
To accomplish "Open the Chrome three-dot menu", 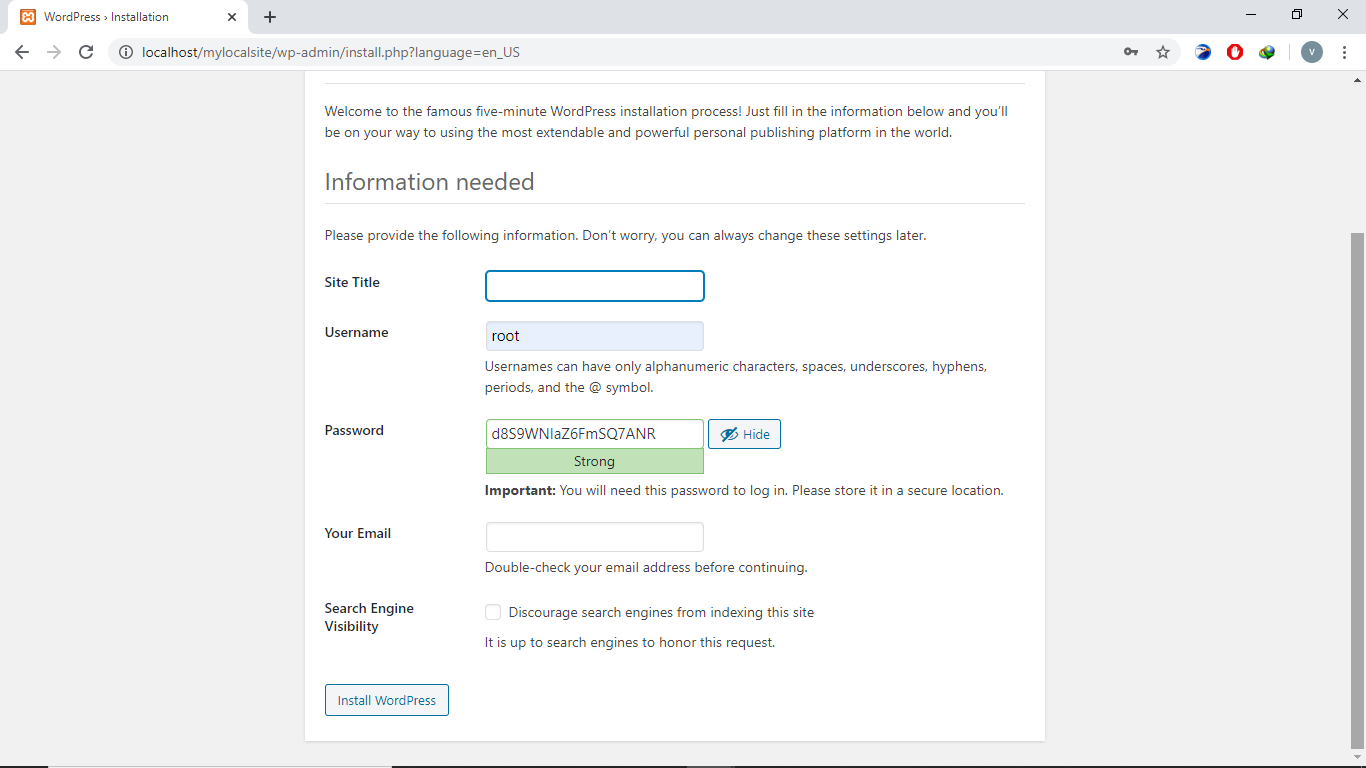I will coord(1344,52).
